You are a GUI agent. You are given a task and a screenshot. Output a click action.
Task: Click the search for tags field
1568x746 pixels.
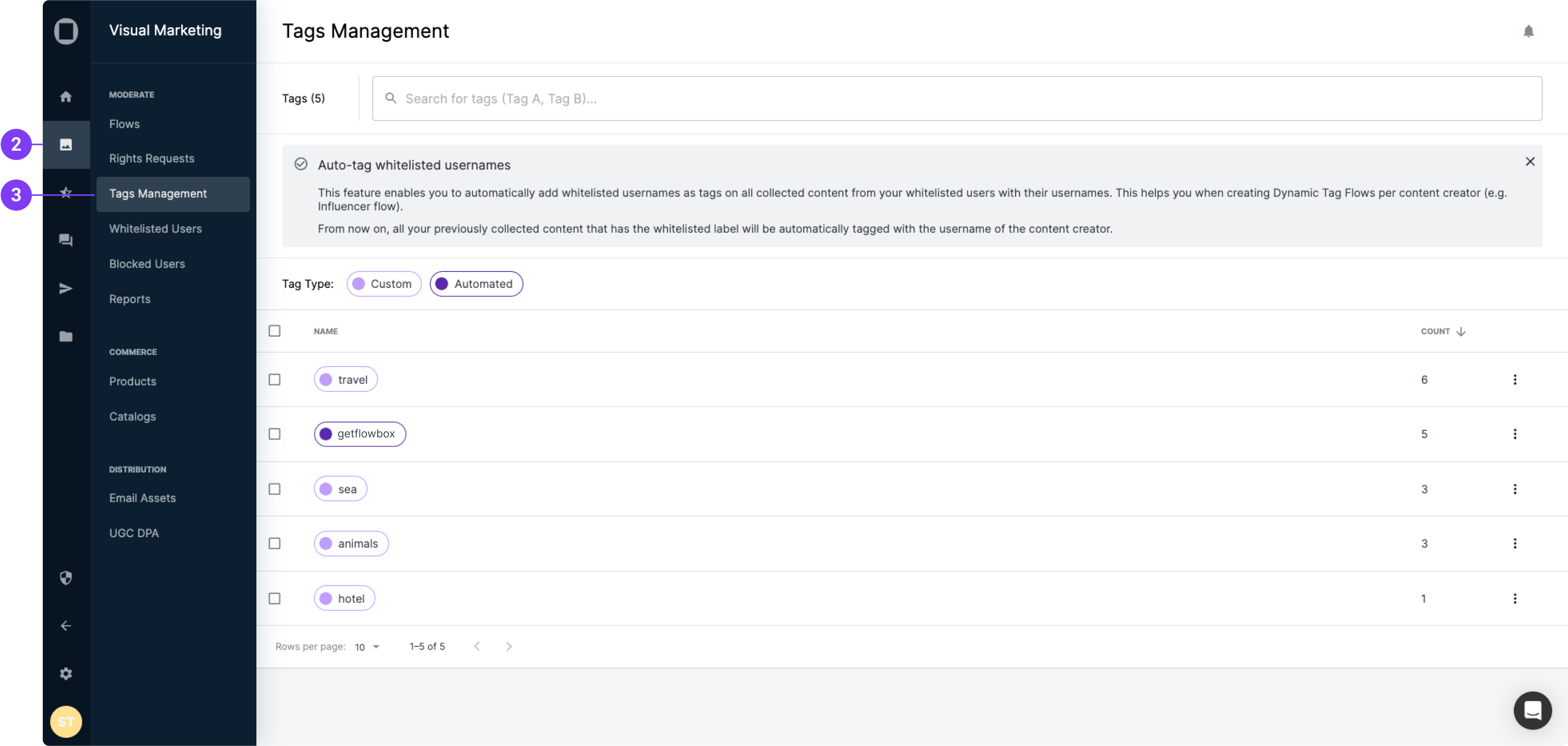tap(957, 99)
